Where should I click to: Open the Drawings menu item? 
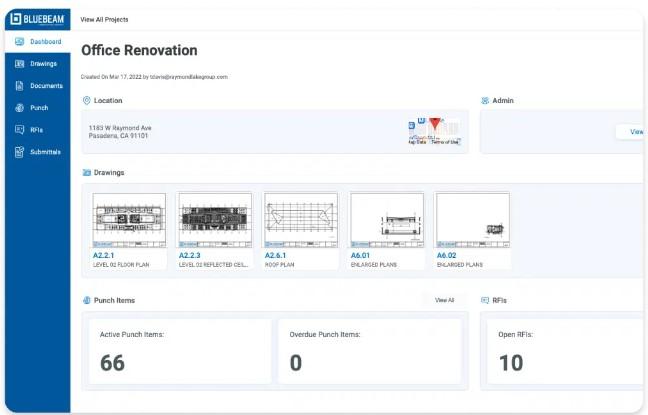click(43, 64)
